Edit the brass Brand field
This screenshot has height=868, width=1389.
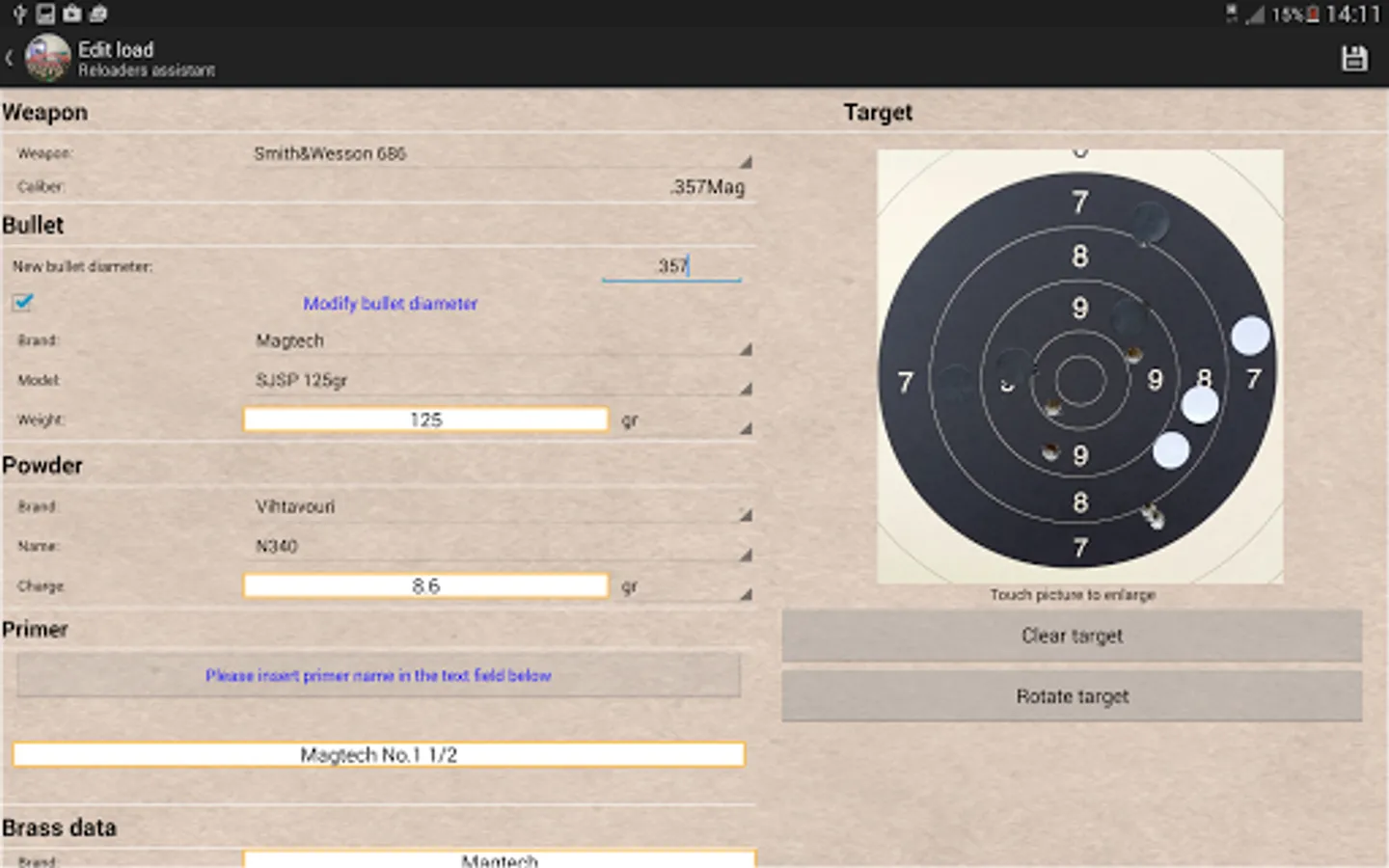pos(499,859)
